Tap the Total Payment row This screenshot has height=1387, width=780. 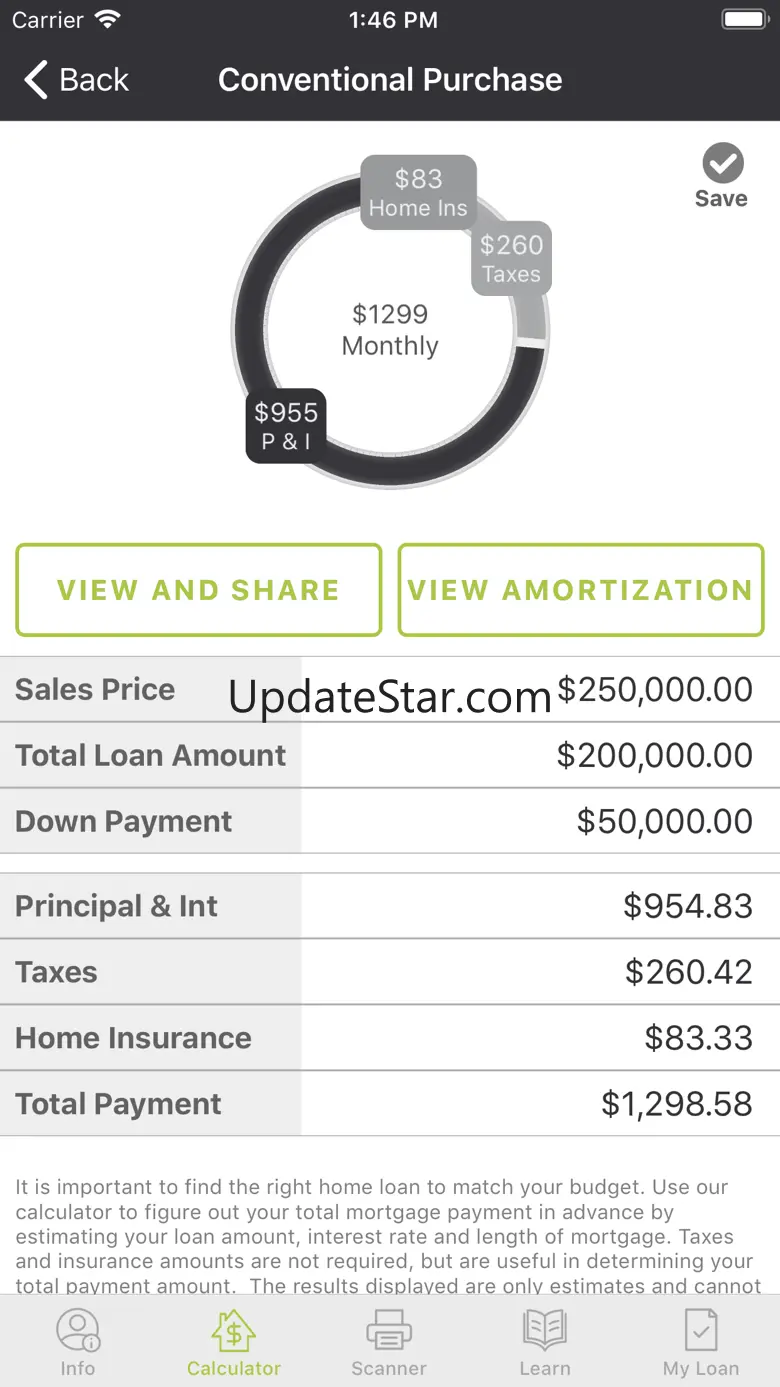390,1104
